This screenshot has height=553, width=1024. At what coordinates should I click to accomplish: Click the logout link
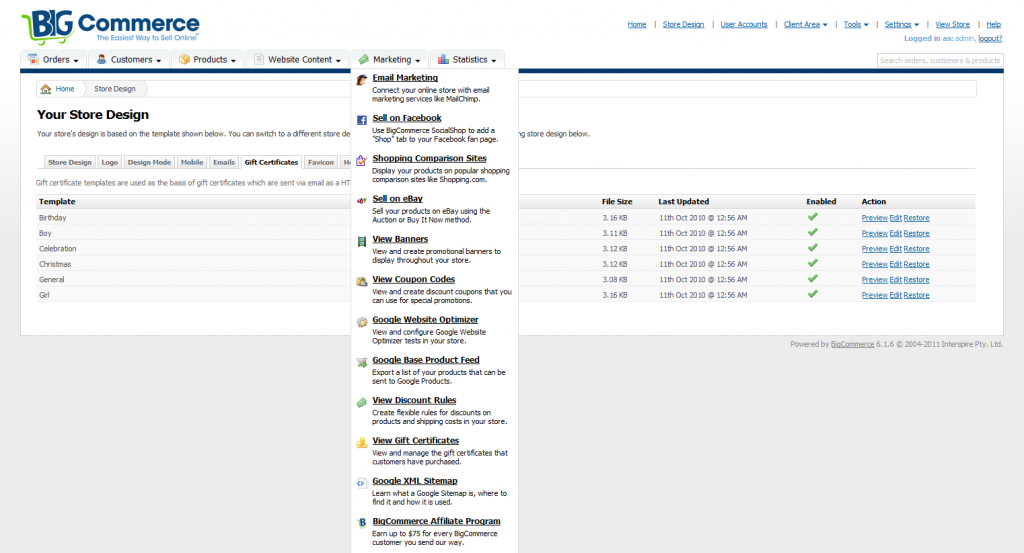click(990, 38)
